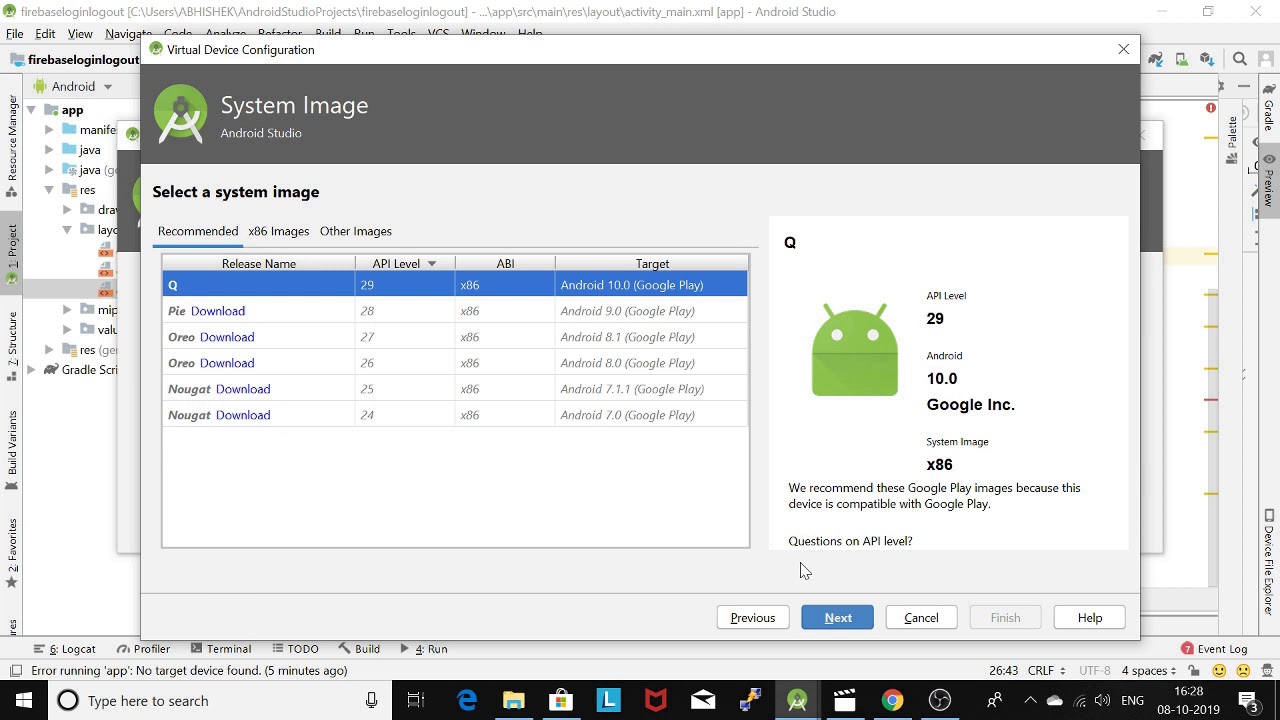Open the Gradle side panel
Screen dimensions: 1280x720
(1268, 110)
